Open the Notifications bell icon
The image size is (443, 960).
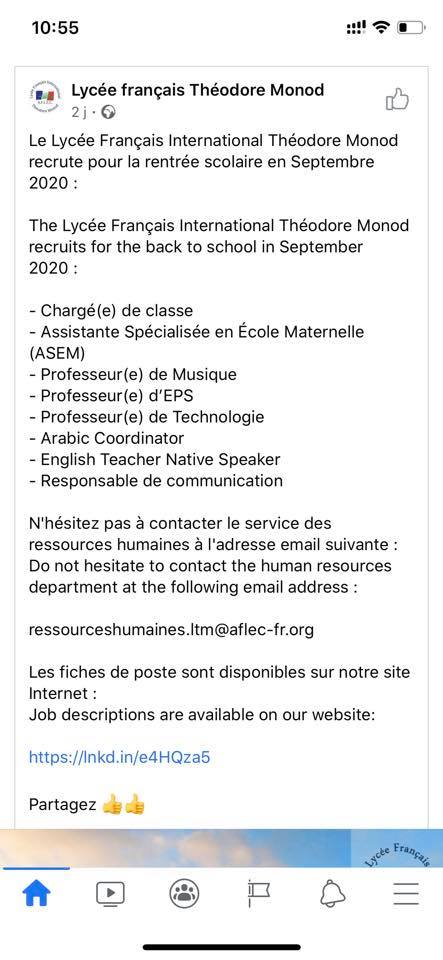[332, 894]
